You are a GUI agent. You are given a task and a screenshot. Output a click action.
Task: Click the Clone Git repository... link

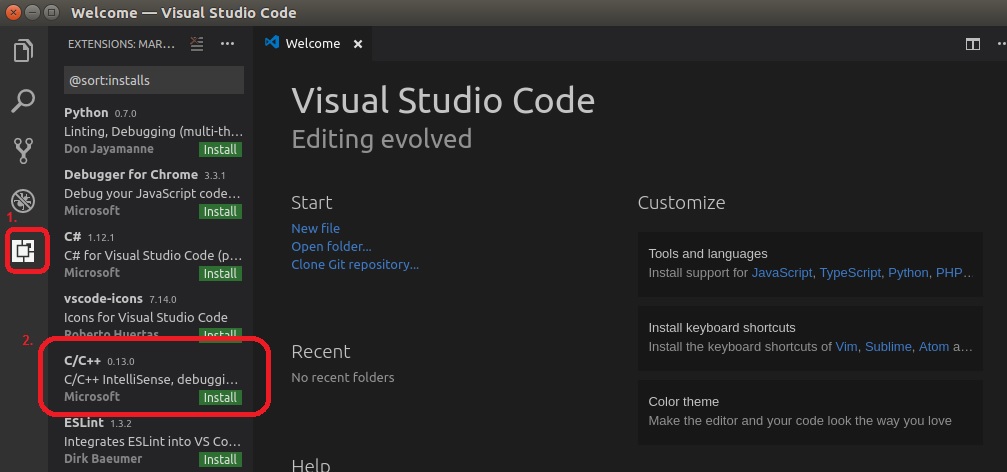point(355,265)
